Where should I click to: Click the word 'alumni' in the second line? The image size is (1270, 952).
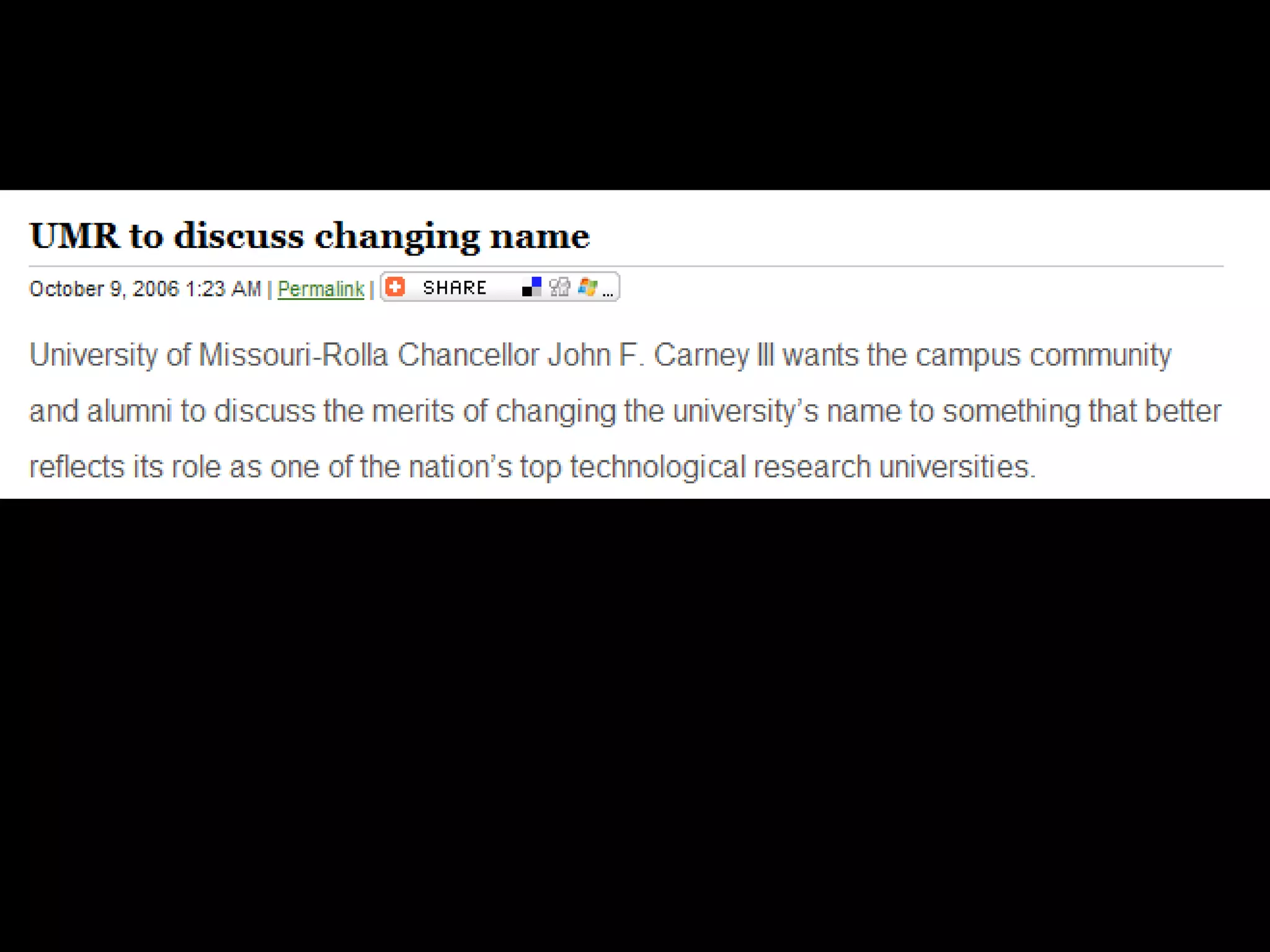coord(129,411)
